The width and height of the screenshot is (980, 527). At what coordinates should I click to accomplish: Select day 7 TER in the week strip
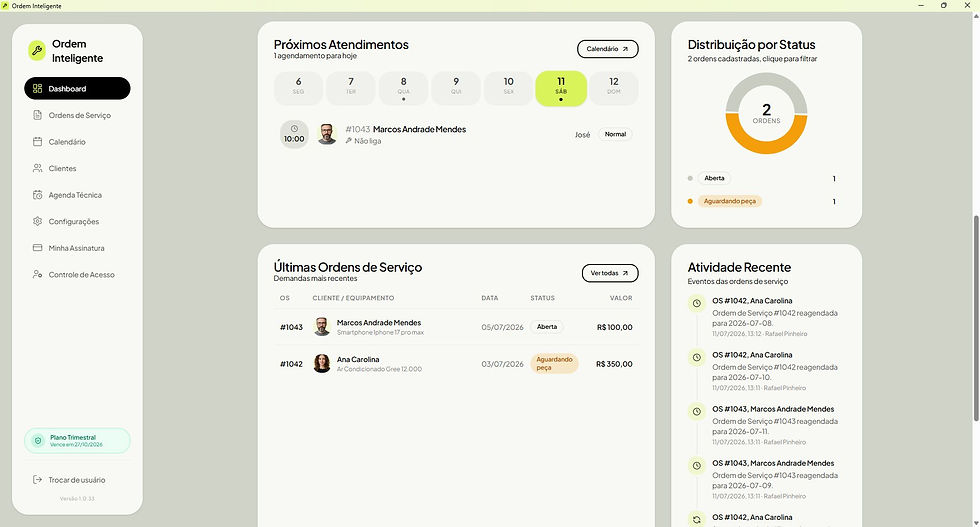click(351, 88)
